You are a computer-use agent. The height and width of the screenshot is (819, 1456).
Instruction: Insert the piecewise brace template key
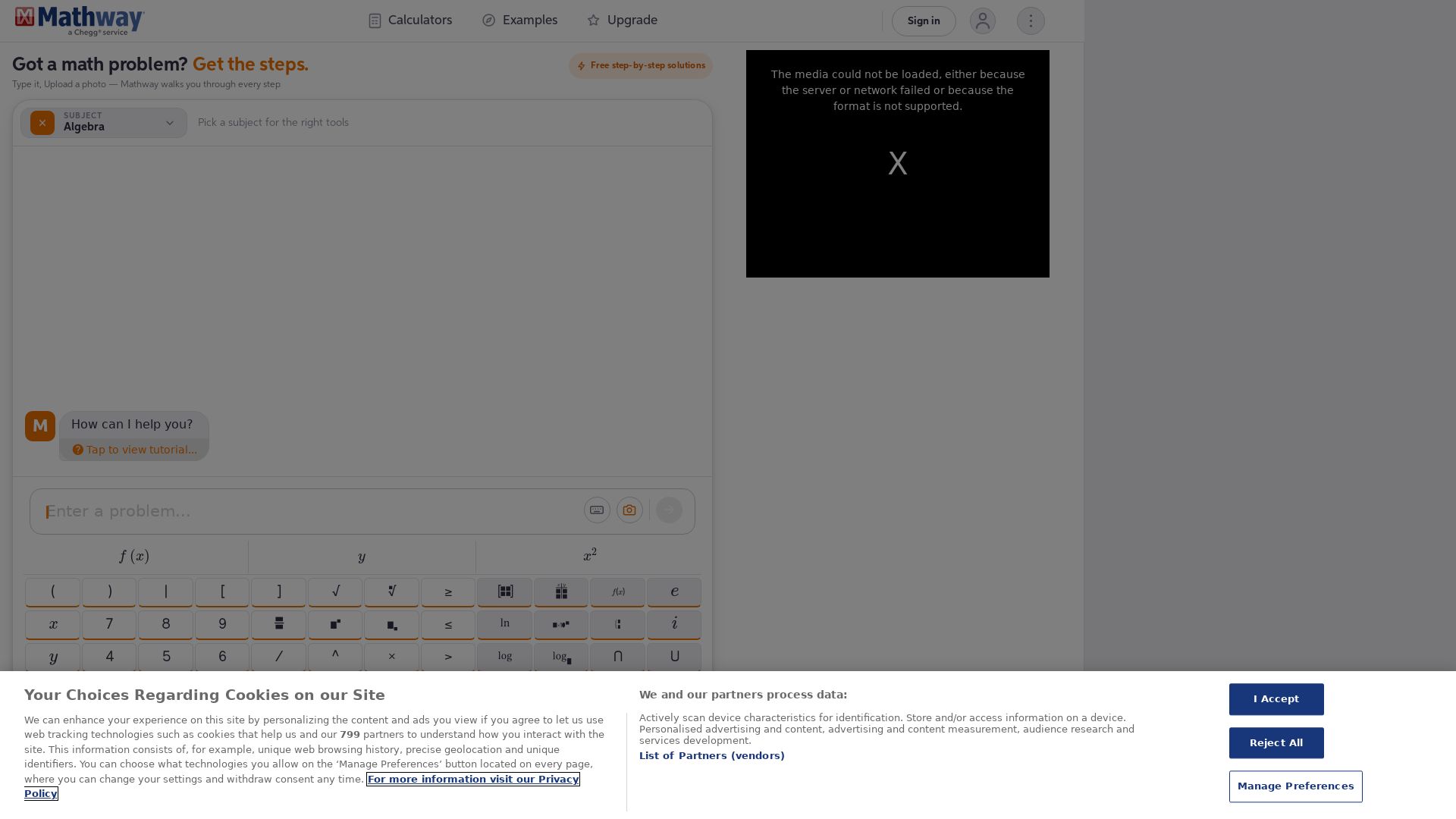click(x=617, y=624)
